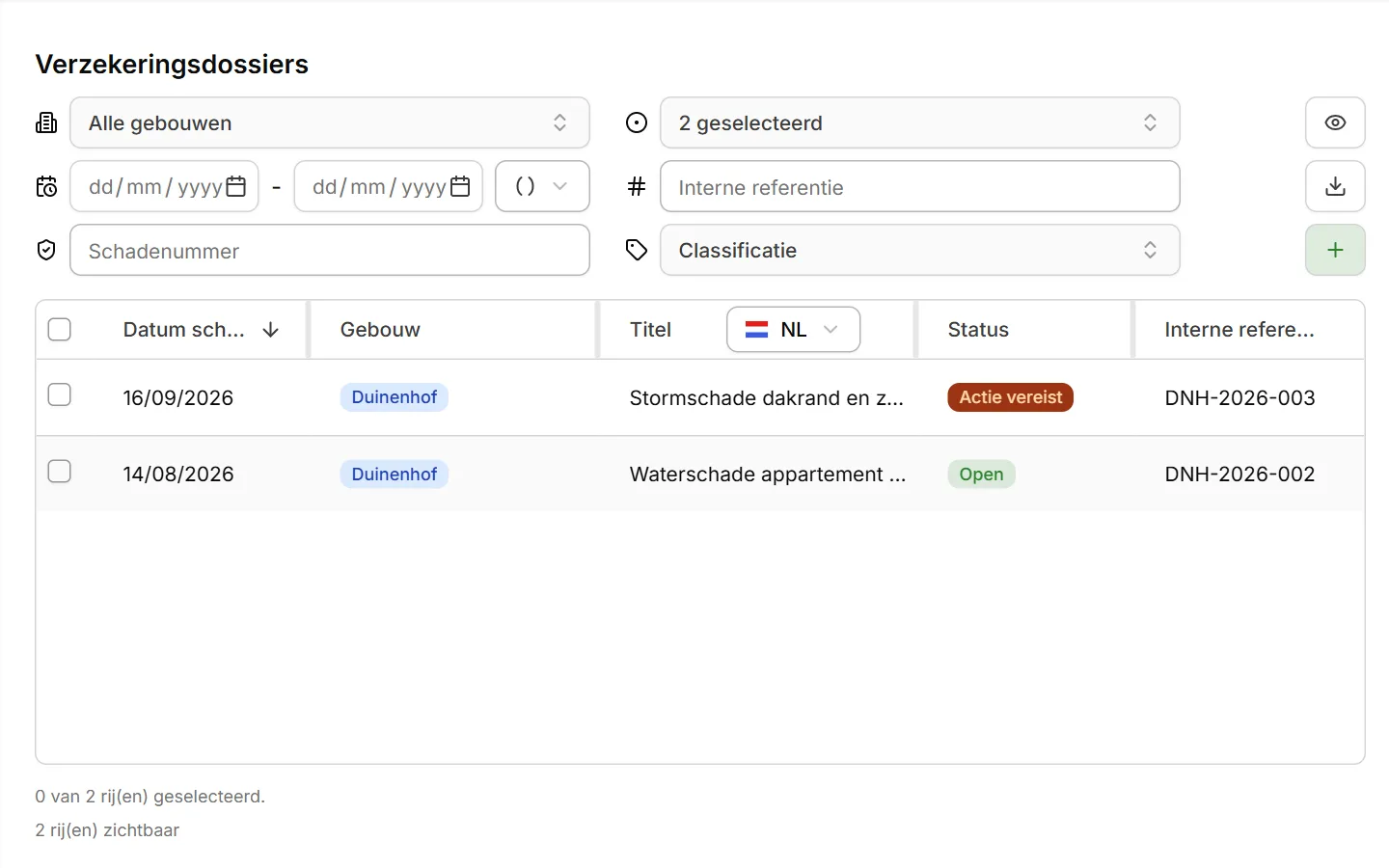1389x868 pixels.
Task: Open the Classificatie dropdown
Action: [920, 250]
